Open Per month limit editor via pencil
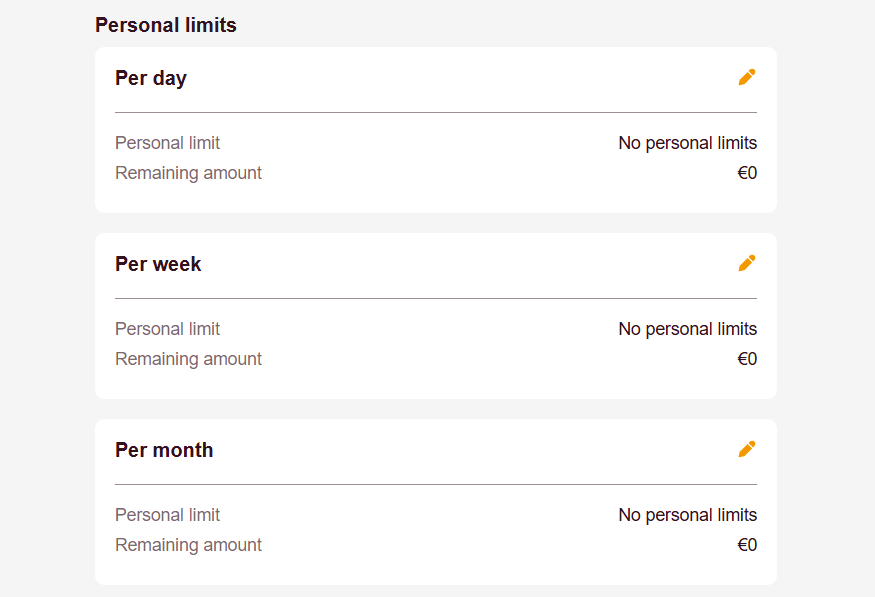Screen dimensions: 875x597 coord(747,449)
